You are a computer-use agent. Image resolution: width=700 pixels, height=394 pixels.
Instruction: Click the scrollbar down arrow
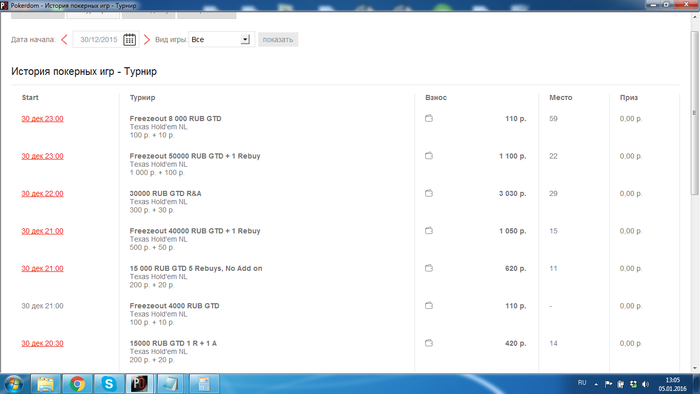[695, 368]
